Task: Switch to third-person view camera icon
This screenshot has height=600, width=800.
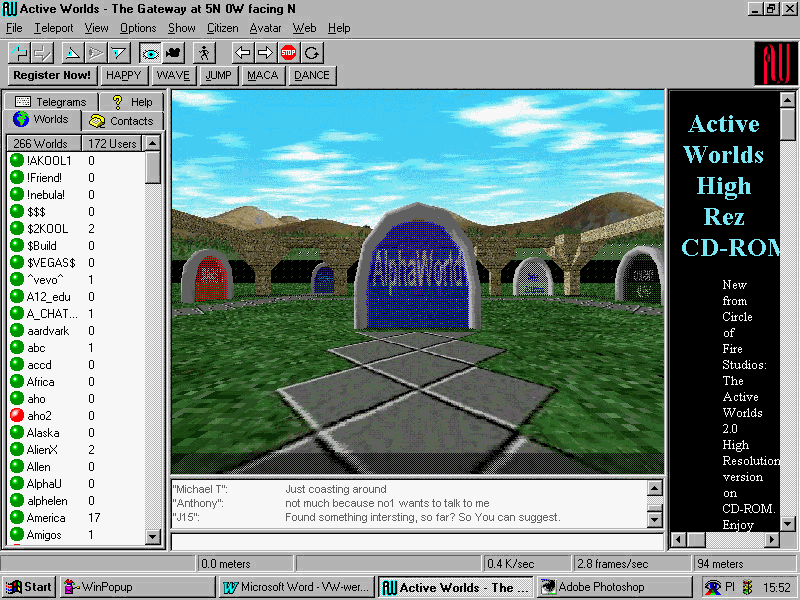Action: (x=173, y=53)
